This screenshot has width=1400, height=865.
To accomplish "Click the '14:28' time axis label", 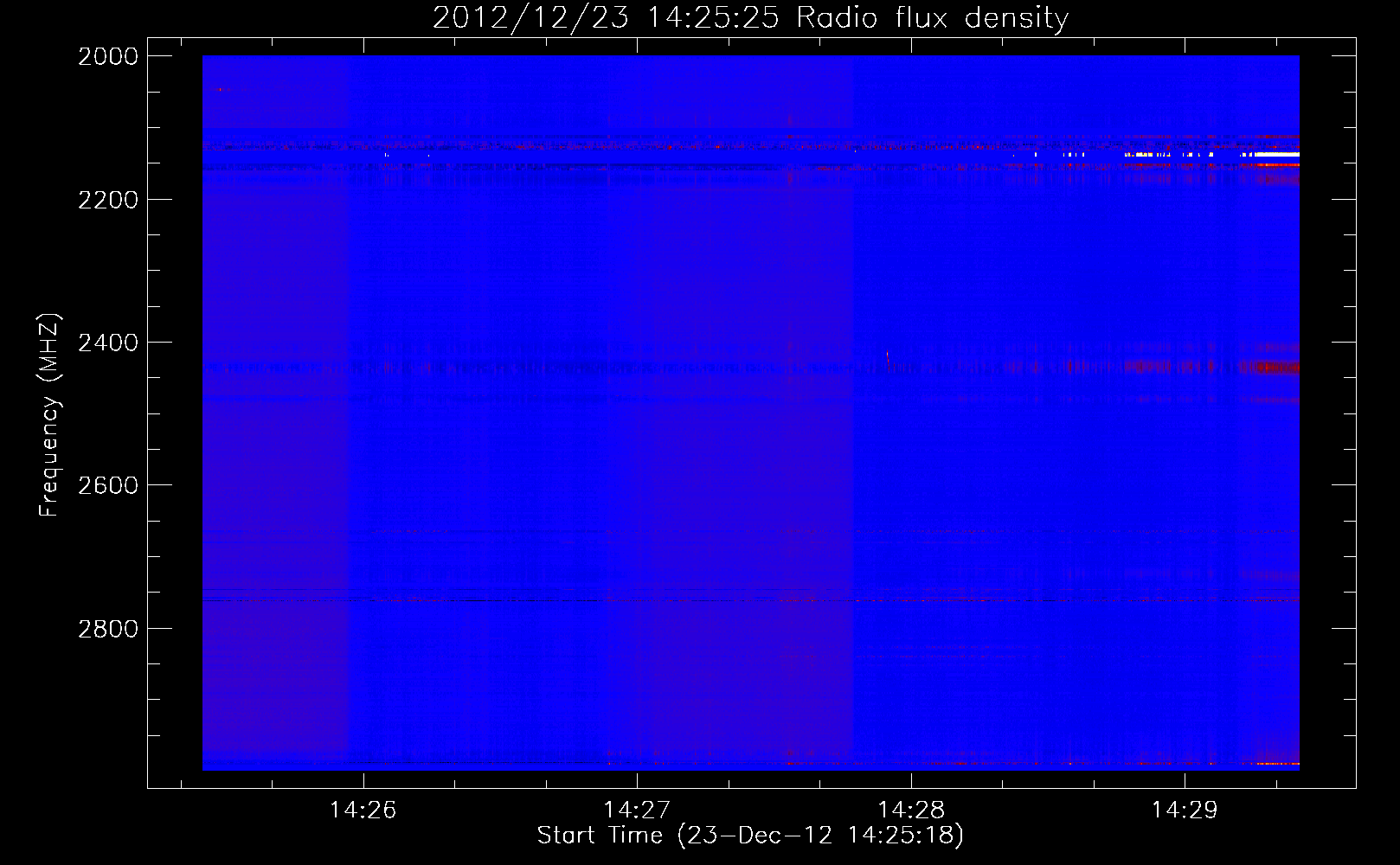I will point(910,811).
